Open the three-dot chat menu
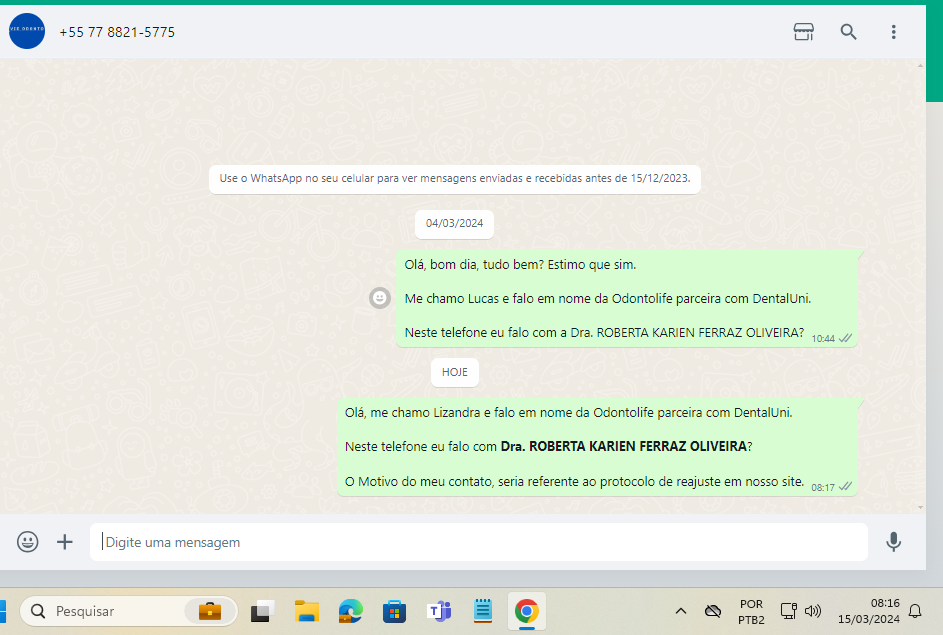The height and width of the screenshot is (635, 943). [x=893, y=32]
